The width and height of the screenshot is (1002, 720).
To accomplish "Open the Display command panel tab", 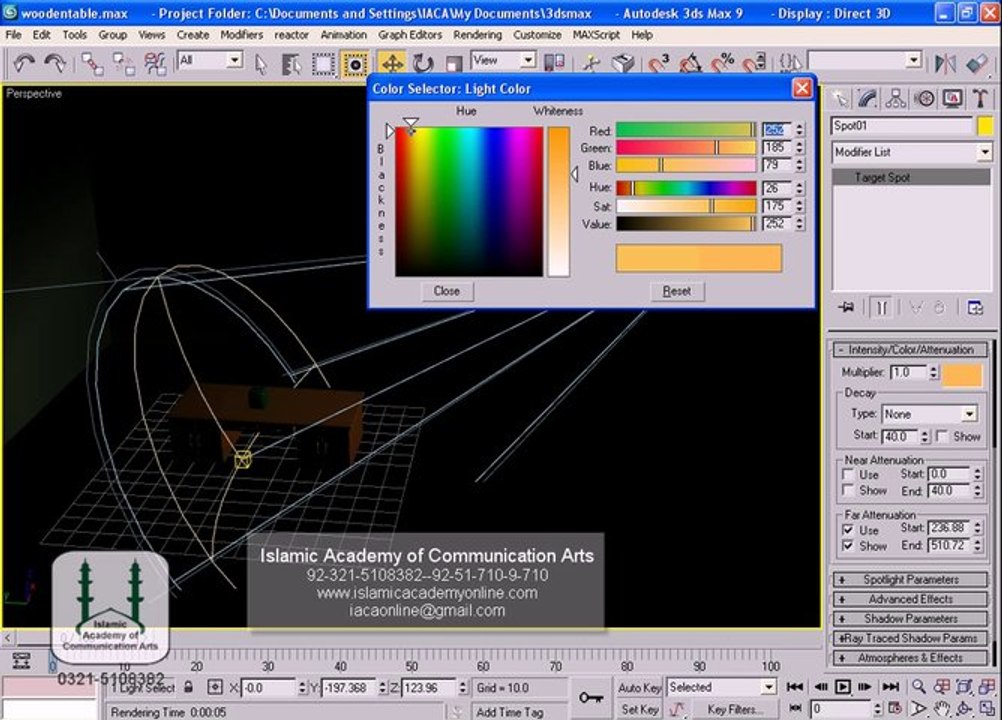I will pyautogui.click(x=952, y=98).
